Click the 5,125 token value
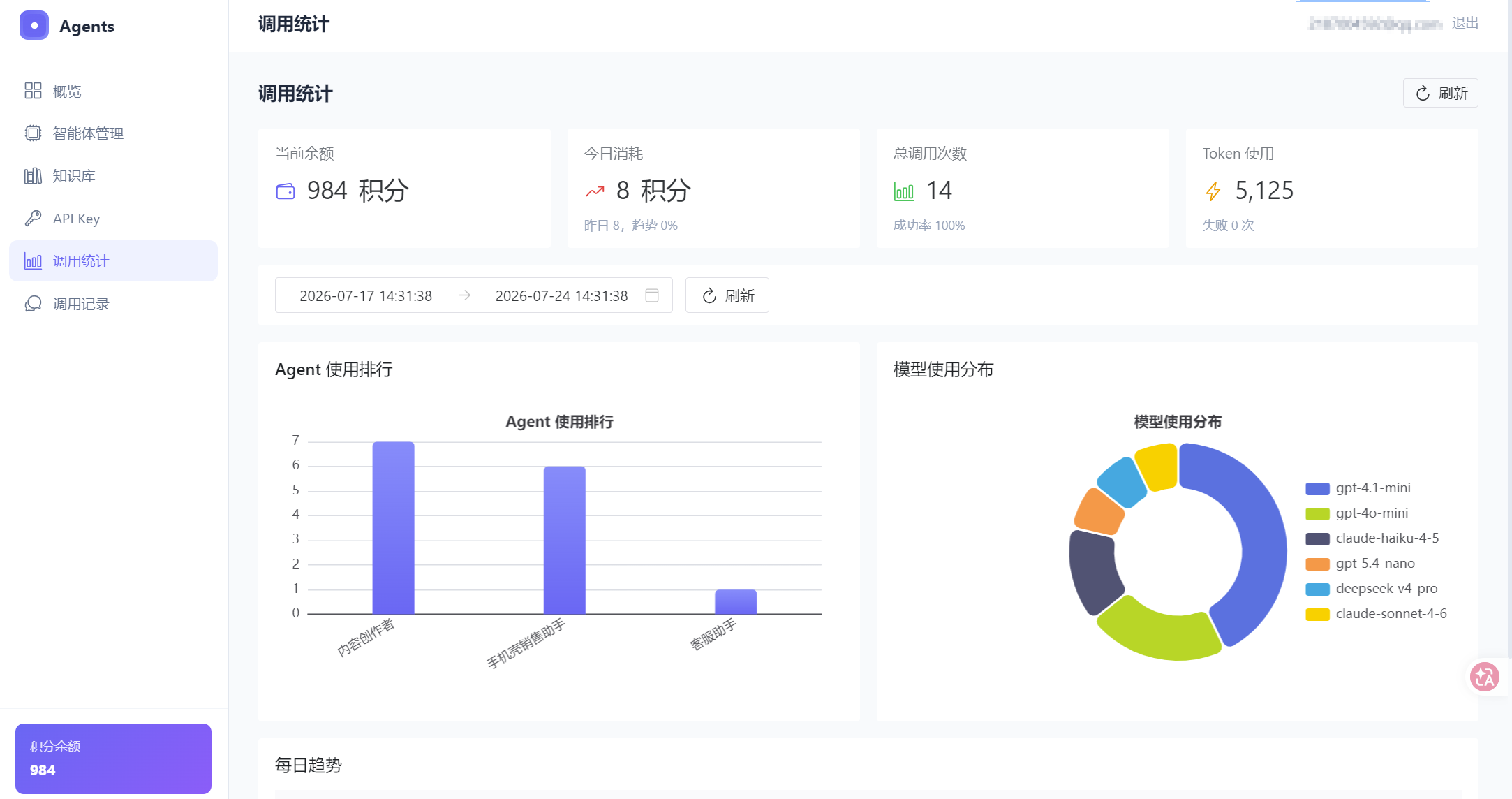This screenshot has width=1512, height=799. click(1264, 191)
